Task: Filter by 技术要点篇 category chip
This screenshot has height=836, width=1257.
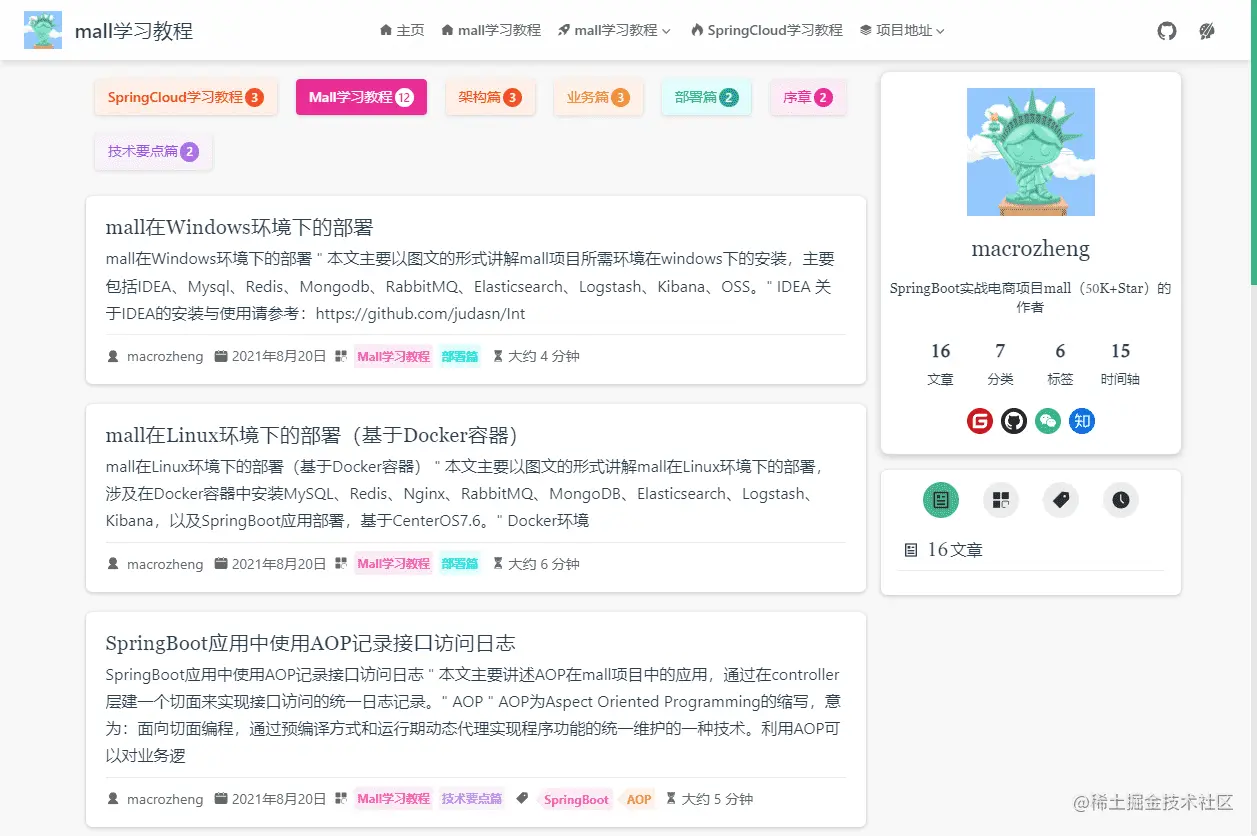Action: click(153, 152)
